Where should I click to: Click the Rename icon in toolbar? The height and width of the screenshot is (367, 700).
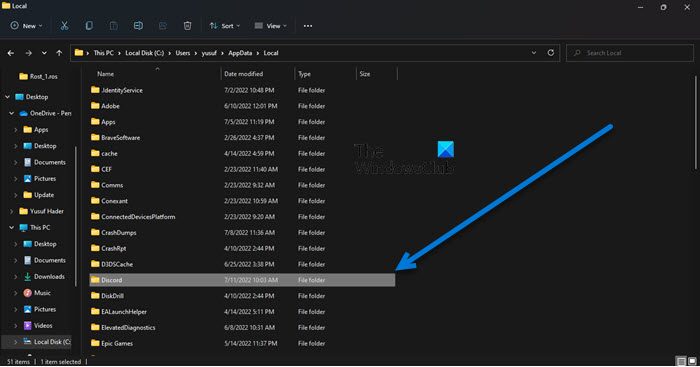pos(138,26)
